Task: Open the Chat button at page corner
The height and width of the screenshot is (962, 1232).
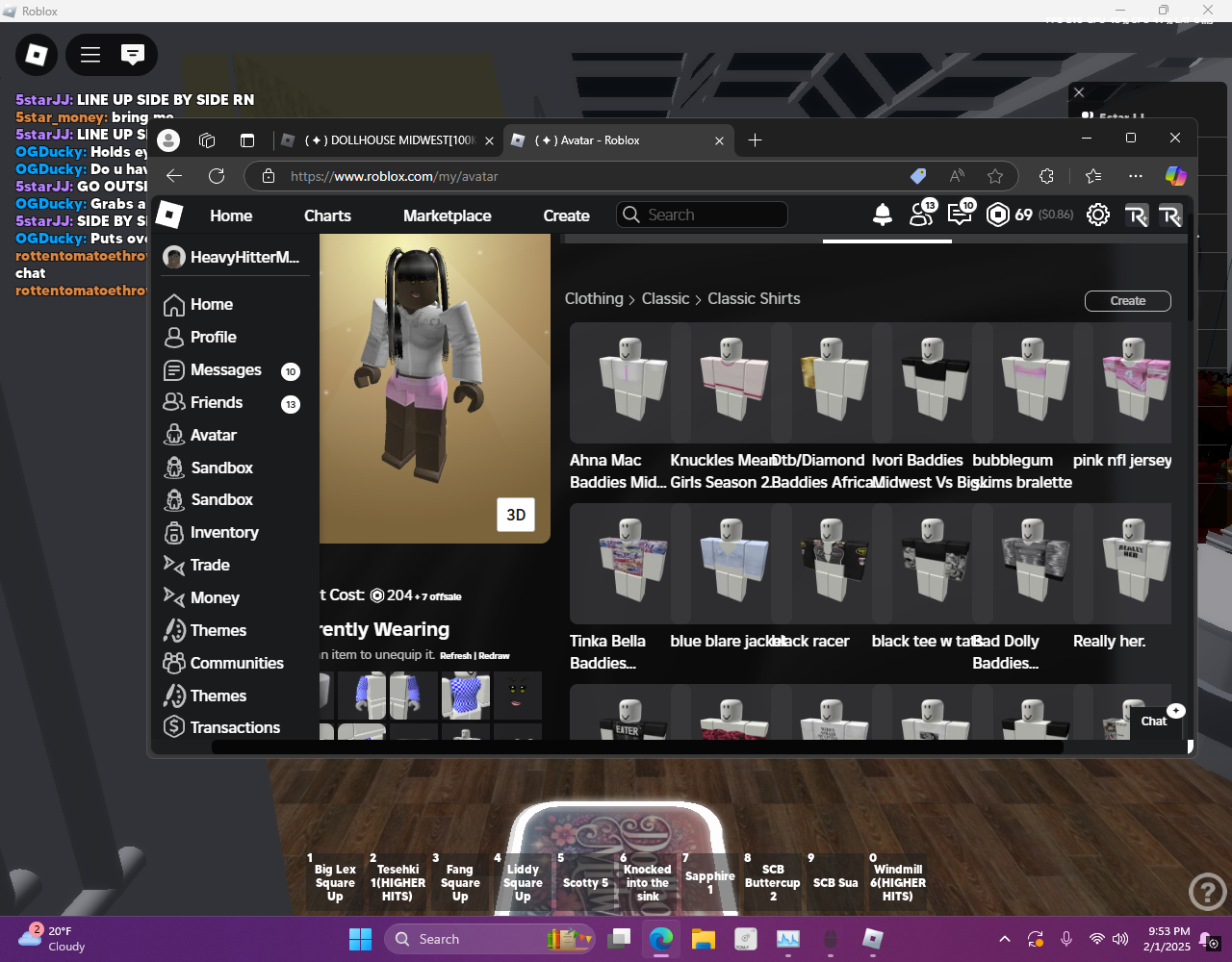Action: click(1154, 721)
